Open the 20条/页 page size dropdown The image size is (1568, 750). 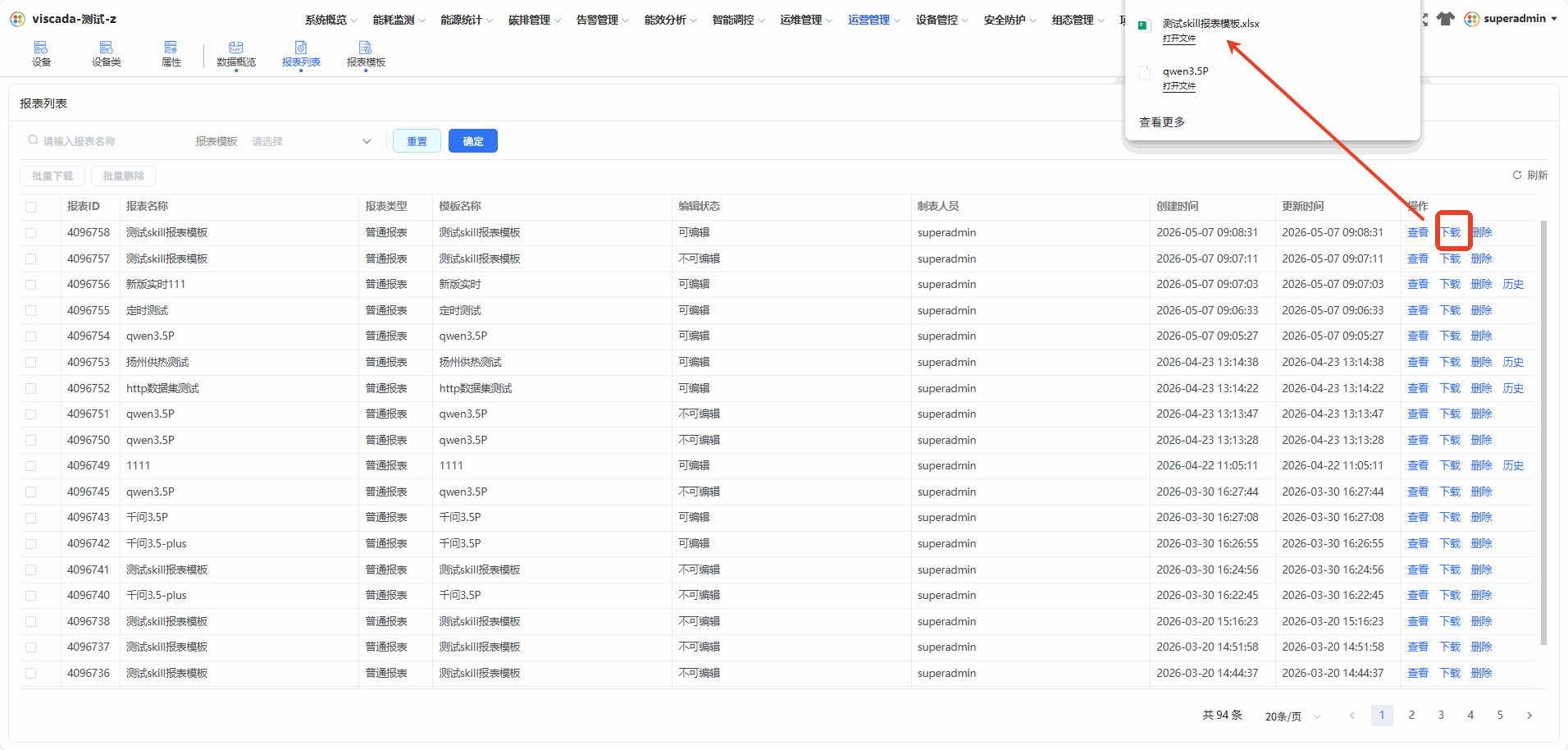pyautogui.click(x=1292, y=716)
